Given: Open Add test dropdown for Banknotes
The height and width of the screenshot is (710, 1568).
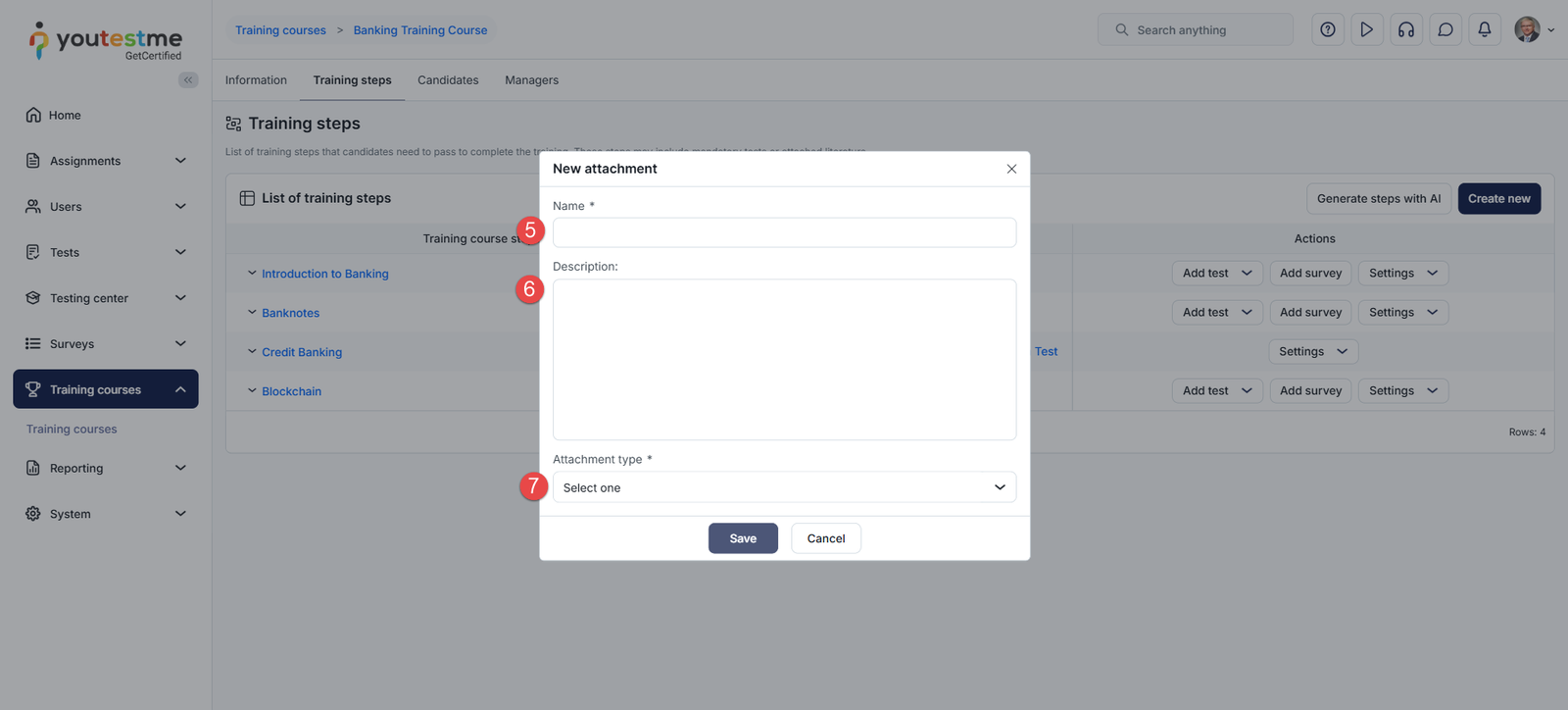Looking at the screenshot, I should [1217, 312].
